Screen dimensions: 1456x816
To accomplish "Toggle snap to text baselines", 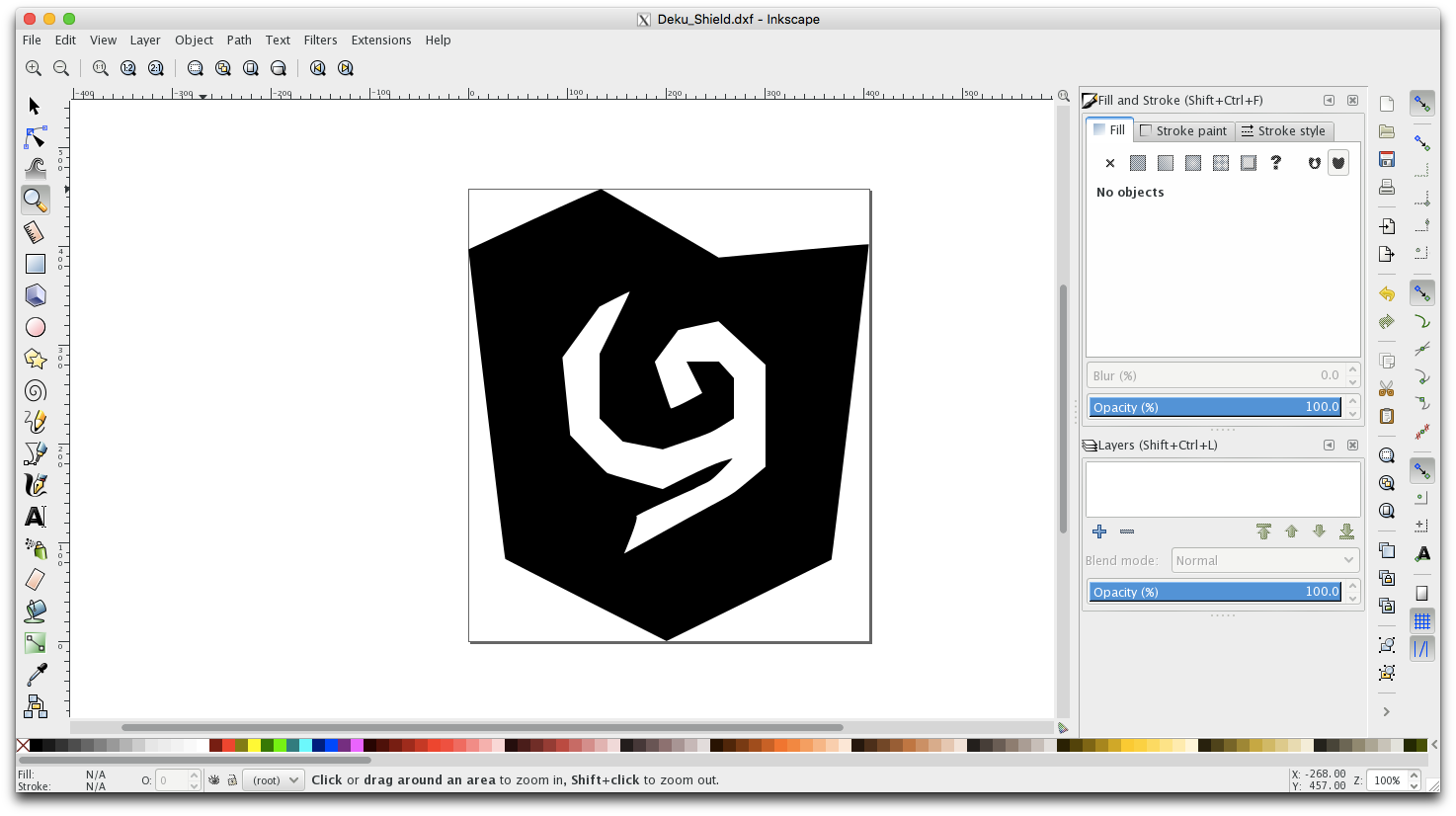I will 1422,553.
